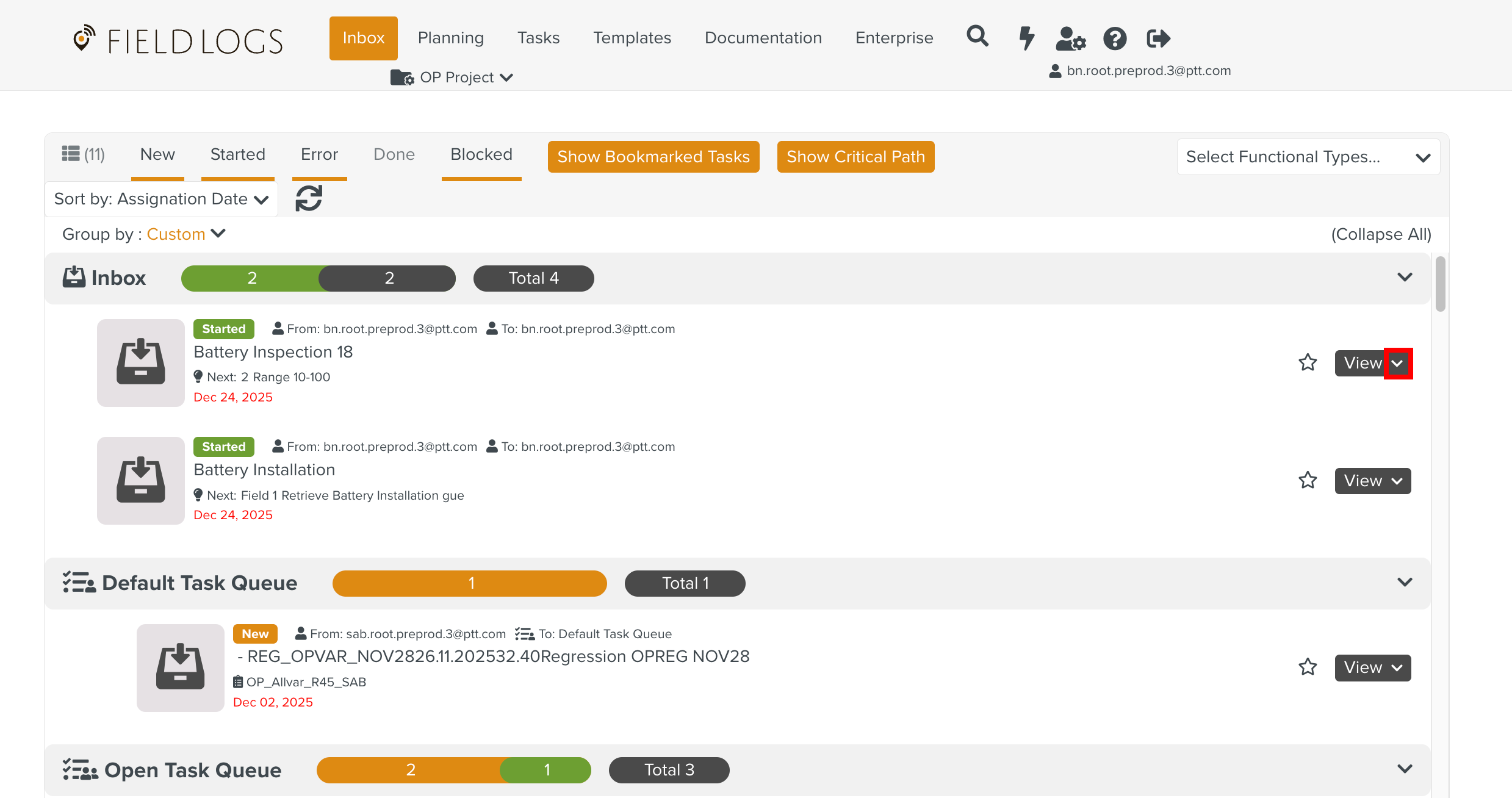Open the Planning menu

click(450, 38)
